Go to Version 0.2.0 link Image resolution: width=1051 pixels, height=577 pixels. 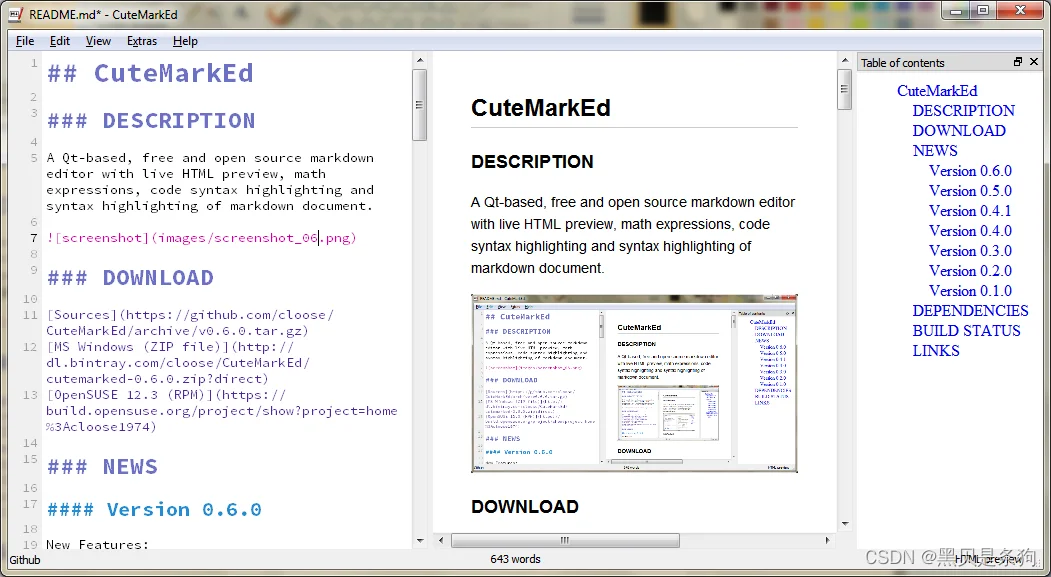pos(970,271)
